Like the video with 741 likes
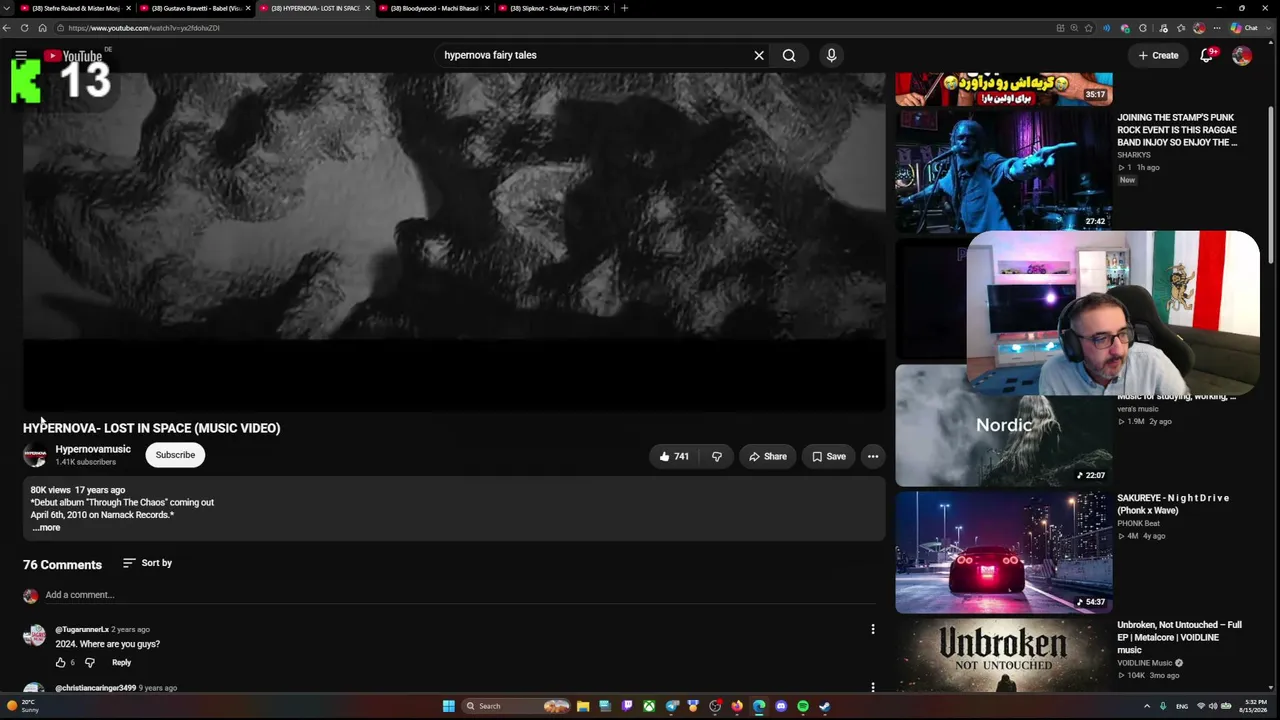 coord(674,456)
